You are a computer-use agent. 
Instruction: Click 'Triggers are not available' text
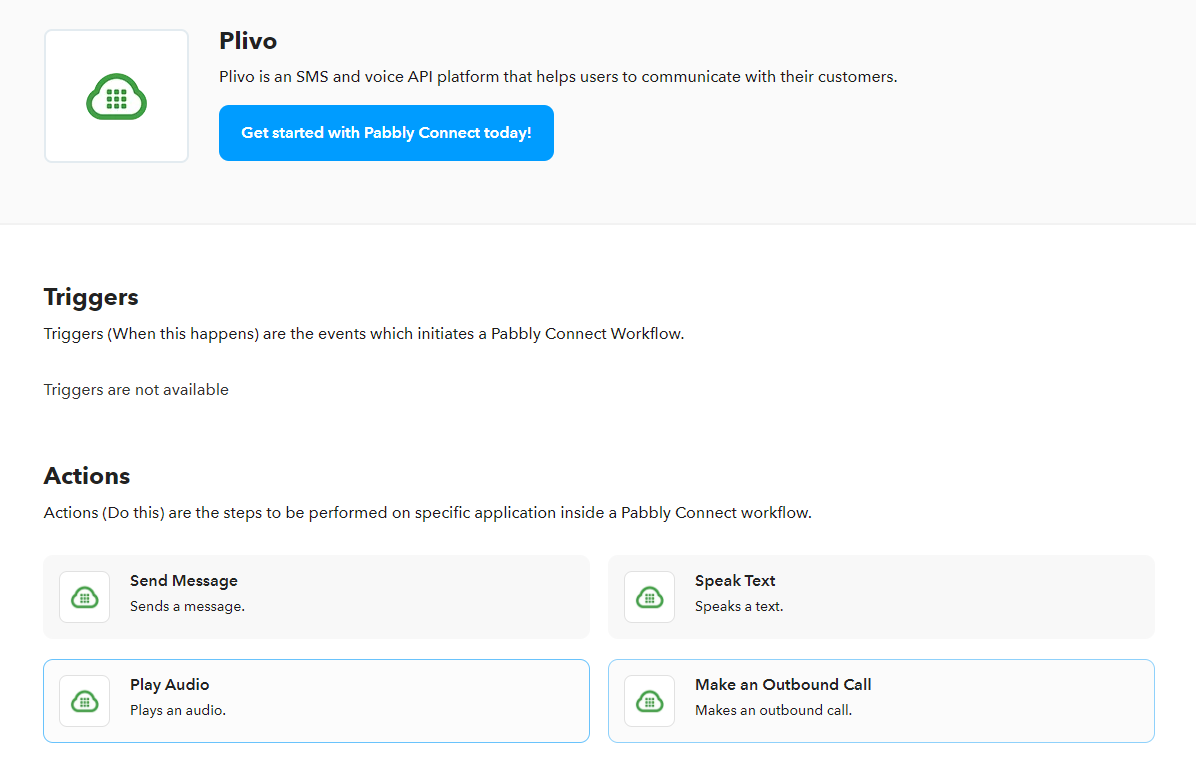(136, 390)
